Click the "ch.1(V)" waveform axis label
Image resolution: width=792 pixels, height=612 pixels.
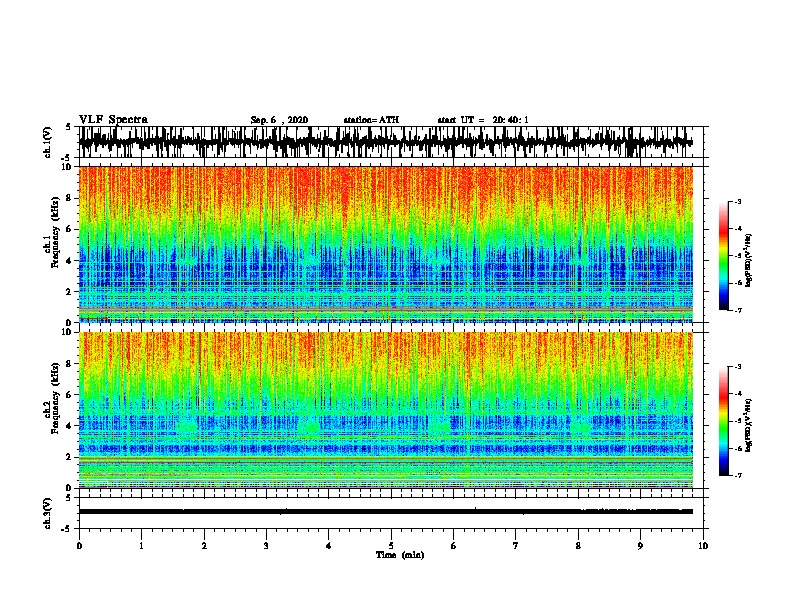pyautogui.click(x=47, y=142)
